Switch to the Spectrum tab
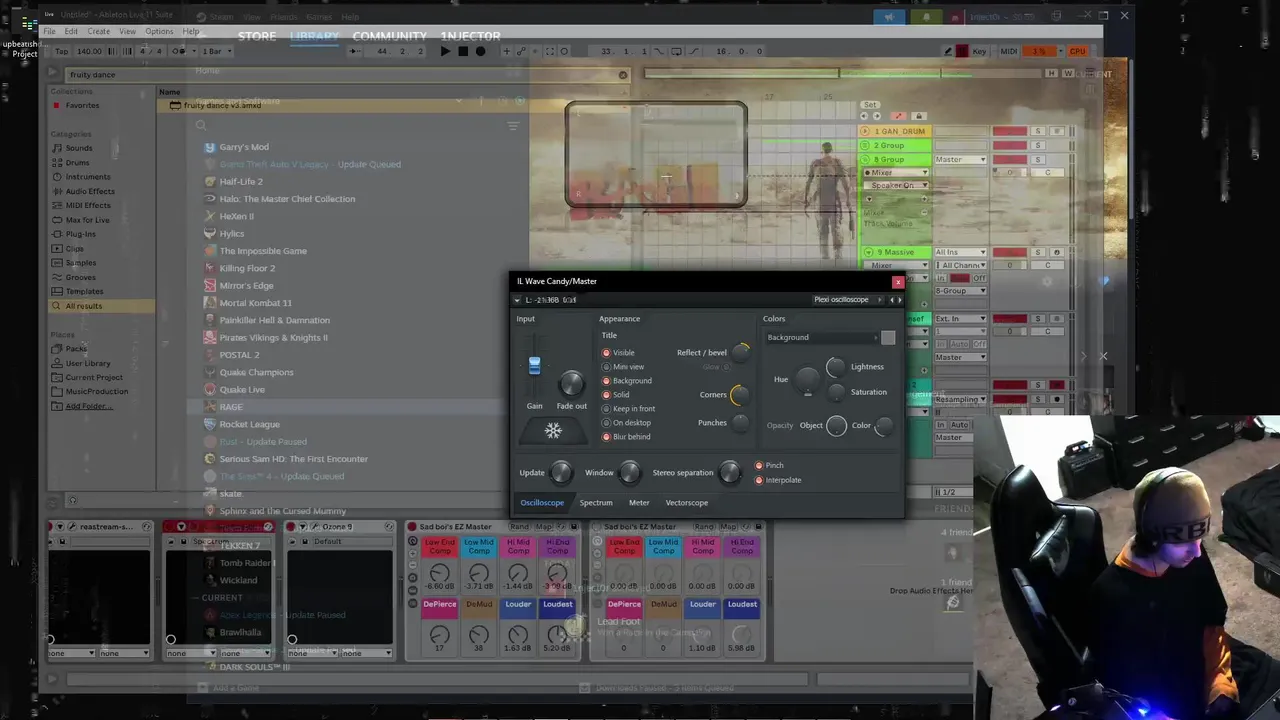Image resolution: width=1280 pixels, height=720 pixels. pos(596,503)
